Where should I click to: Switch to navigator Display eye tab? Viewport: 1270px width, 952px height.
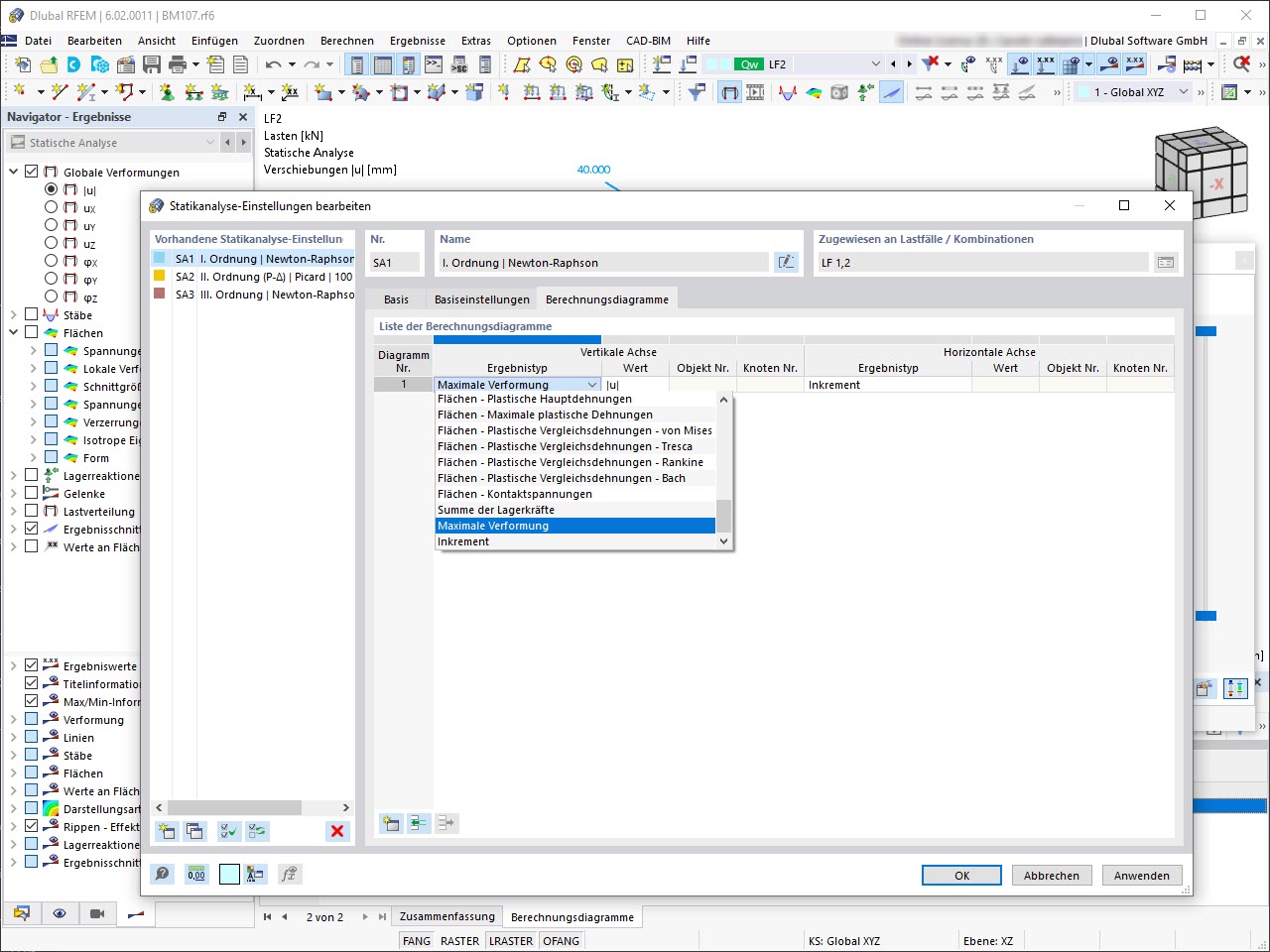60,913
